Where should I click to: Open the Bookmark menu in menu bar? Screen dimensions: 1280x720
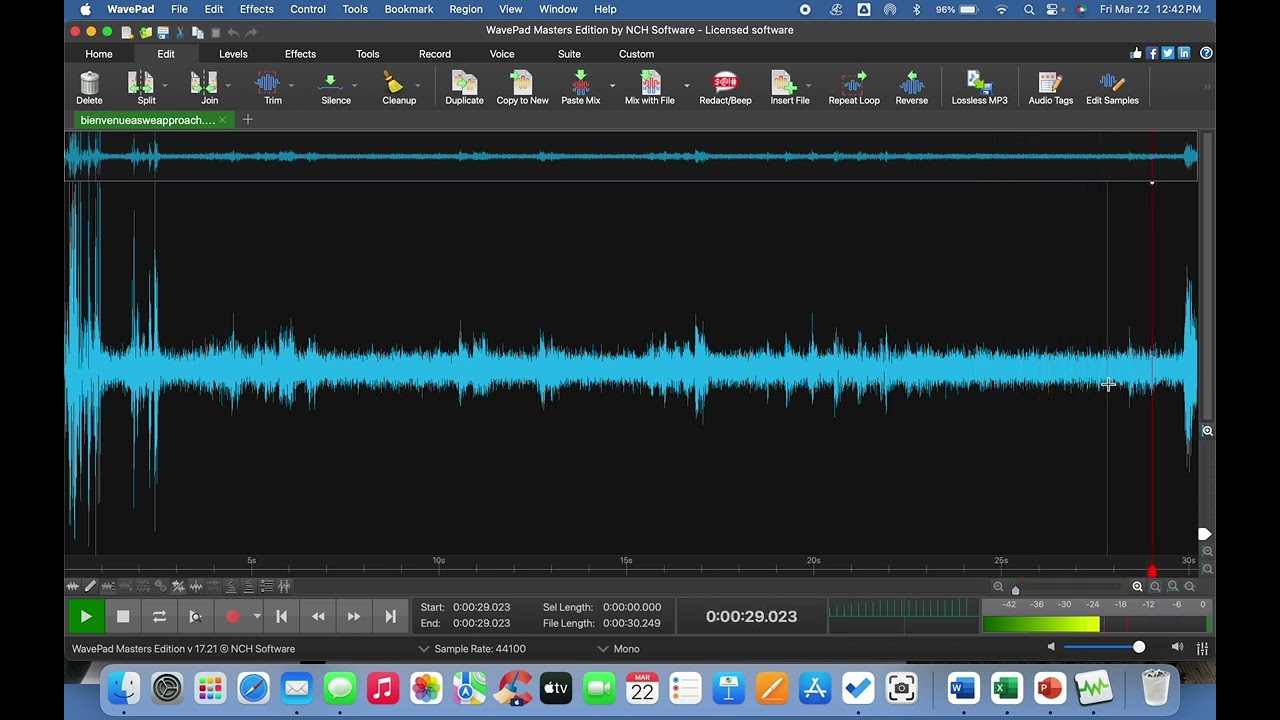click(409, 9)
